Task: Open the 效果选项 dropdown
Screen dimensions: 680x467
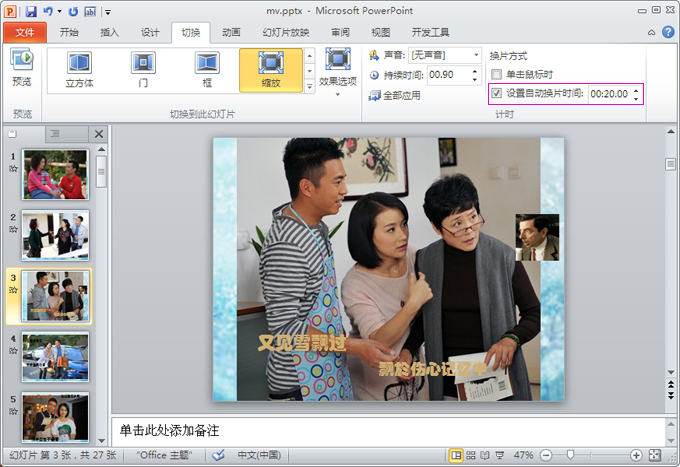Action: tap(338, 72)
